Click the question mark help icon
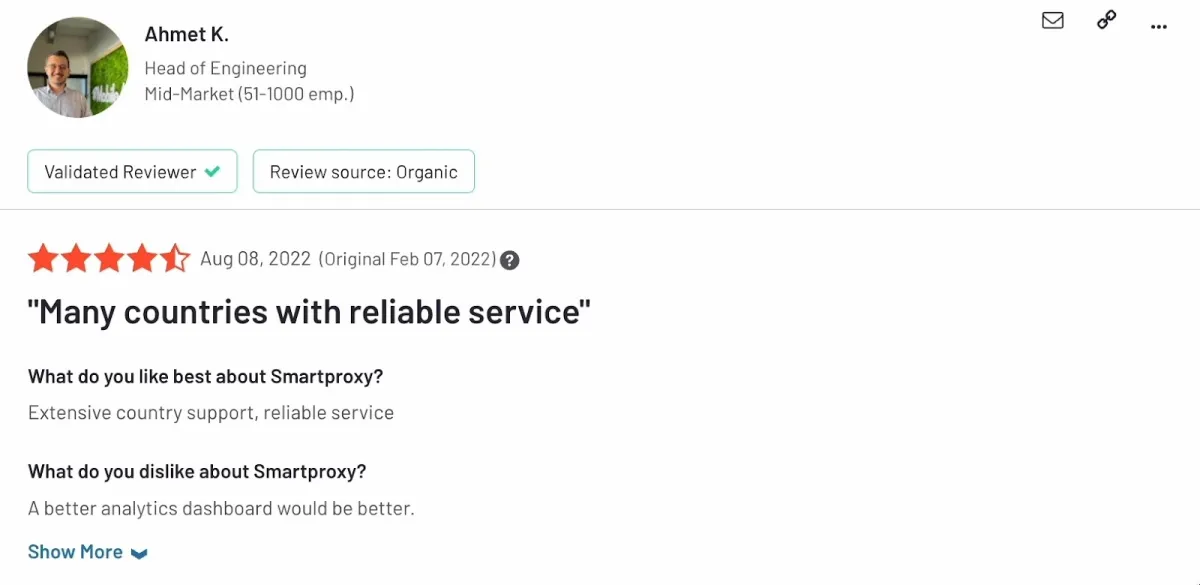Image resolution: width=1200 pixels, height=585 pixels. (510, 260)
